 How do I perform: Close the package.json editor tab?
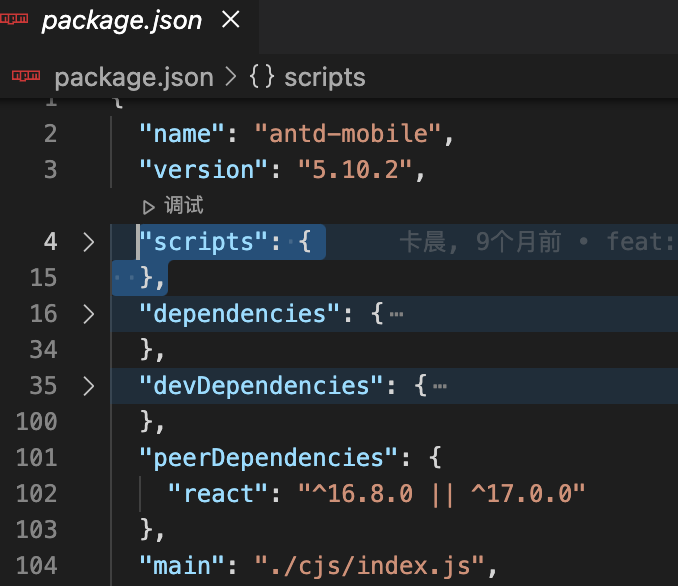click(x=229, y=20)
